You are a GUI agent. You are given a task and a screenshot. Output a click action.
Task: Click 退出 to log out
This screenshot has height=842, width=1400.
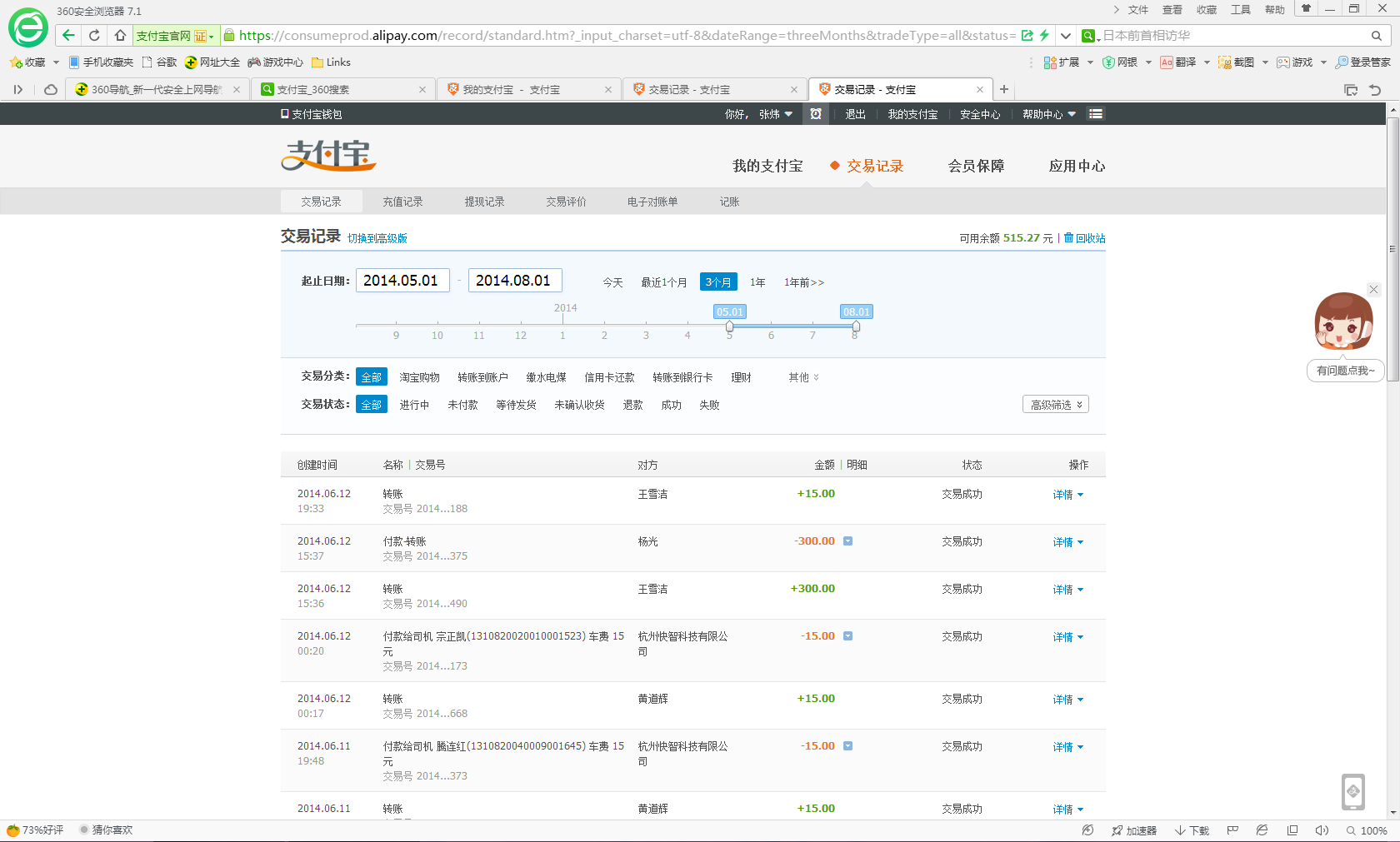855,114
